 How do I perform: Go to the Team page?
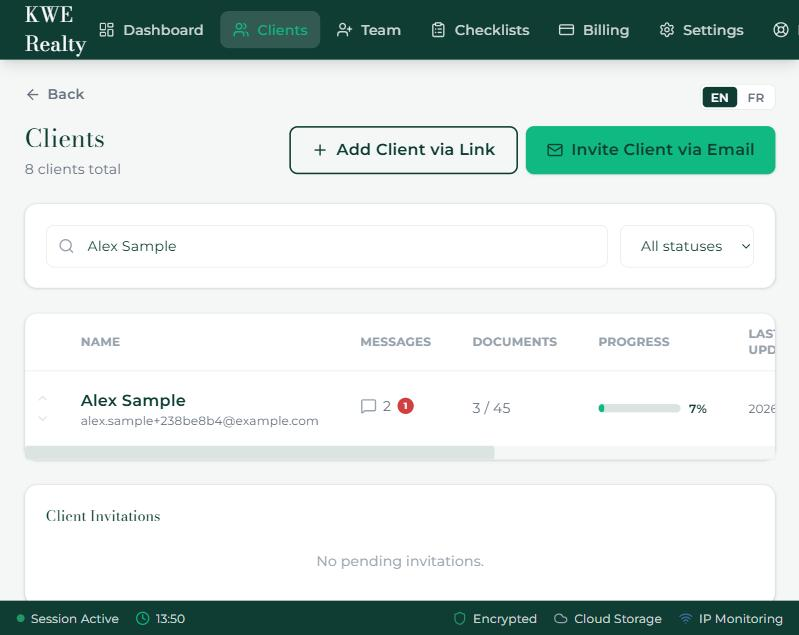369,30
